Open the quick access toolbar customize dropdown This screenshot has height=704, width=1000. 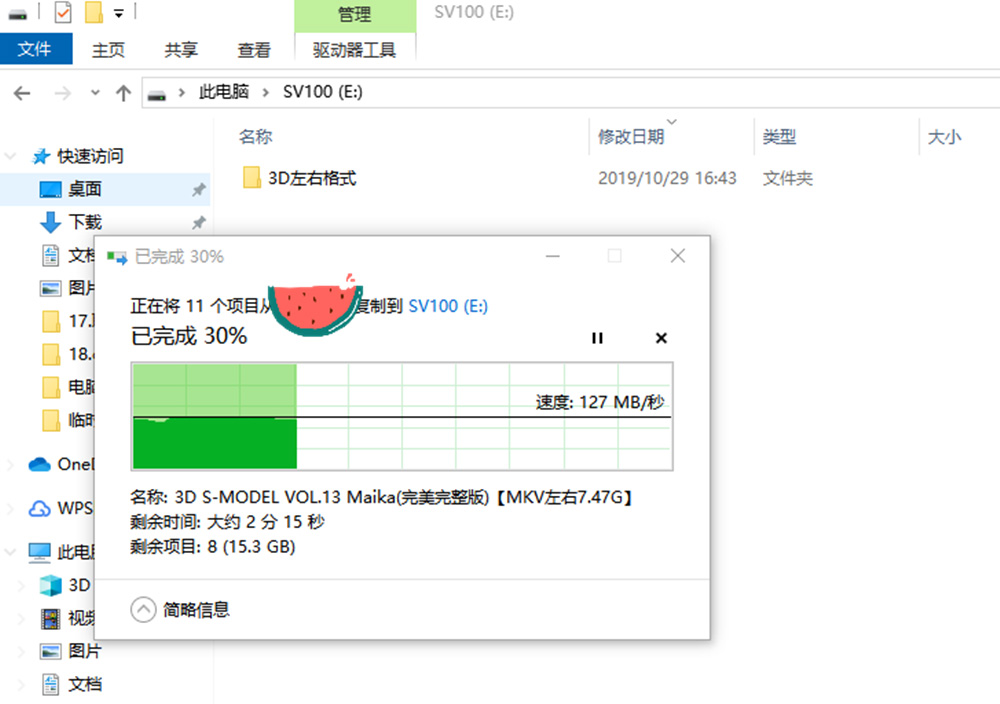(x=119, y=13)
